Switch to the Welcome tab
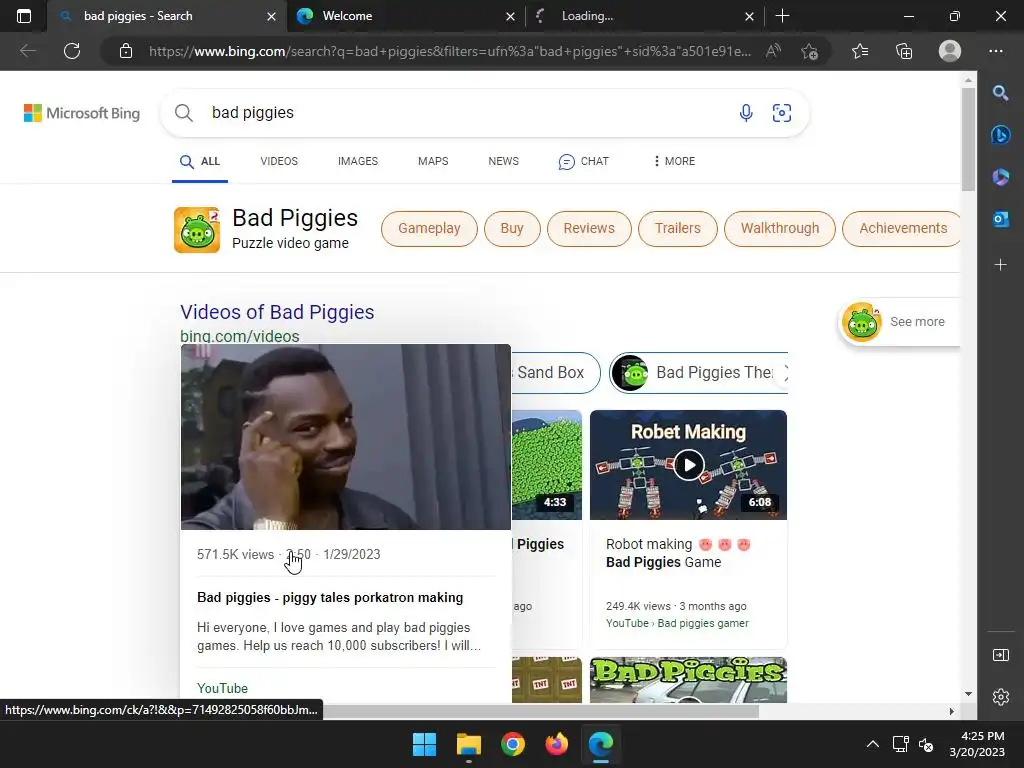The width and height of the screenshot is (1024, 768). [x=405, y=16]
